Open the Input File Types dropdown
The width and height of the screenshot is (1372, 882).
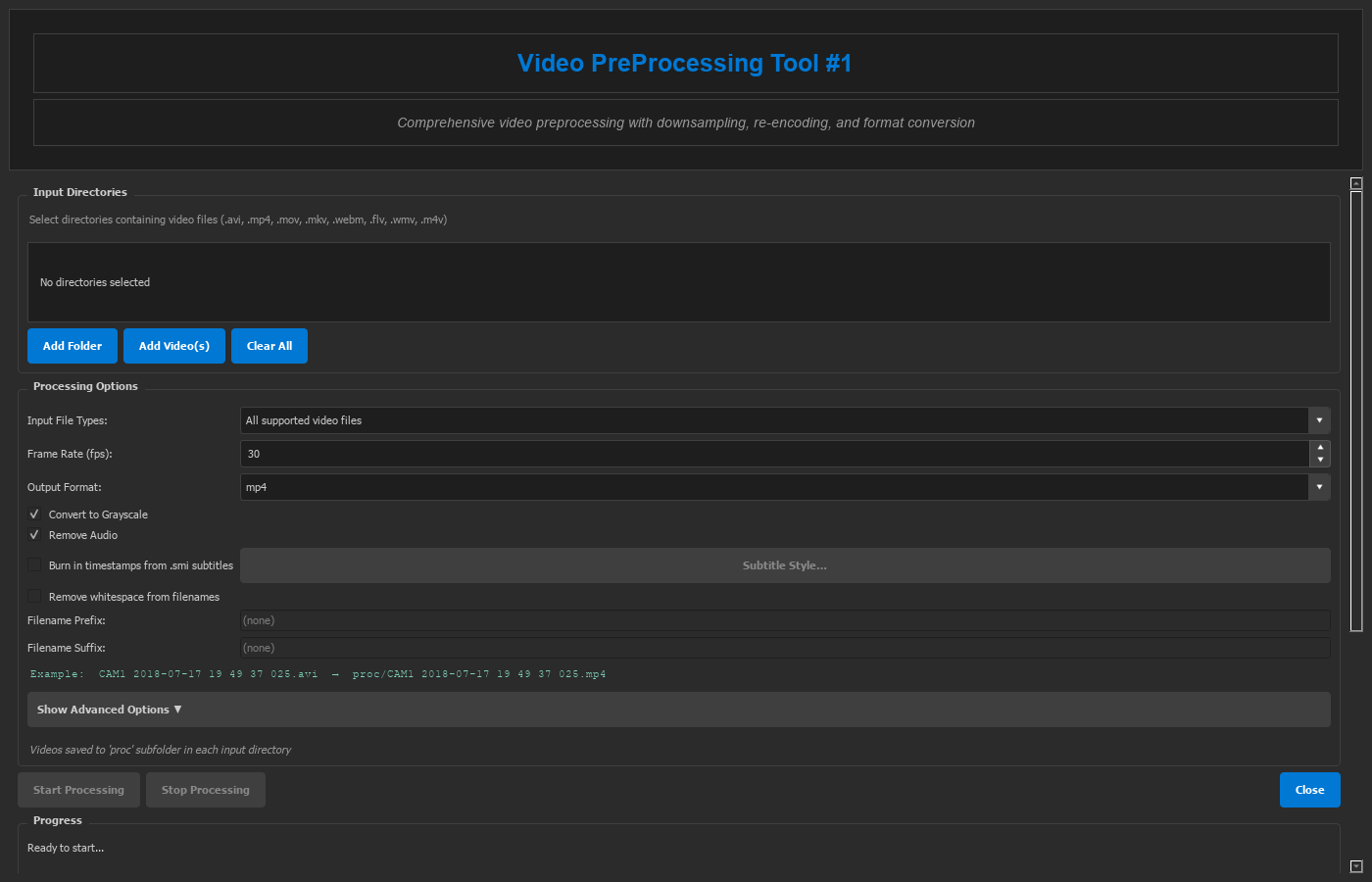(785, 420)
